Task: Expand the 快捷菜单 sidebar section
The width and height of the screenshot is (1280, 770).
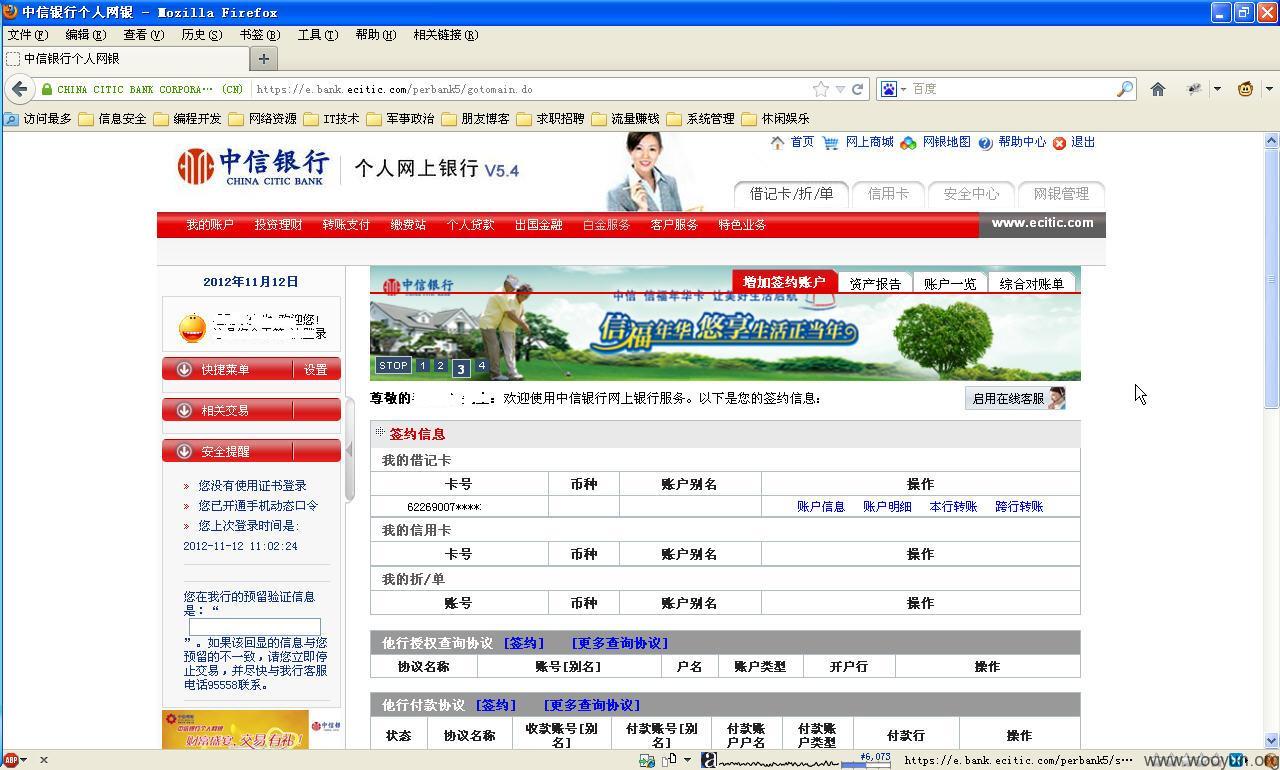Action: coord(226,369)
